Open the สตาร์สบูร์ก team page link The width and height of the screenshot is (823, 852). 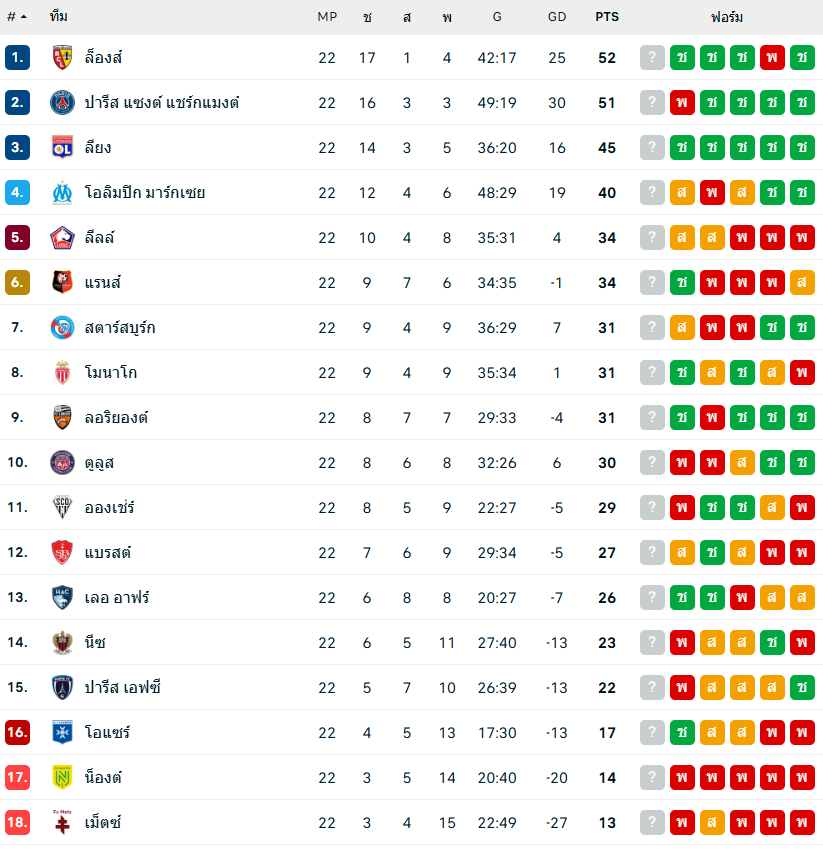[119, 328]
